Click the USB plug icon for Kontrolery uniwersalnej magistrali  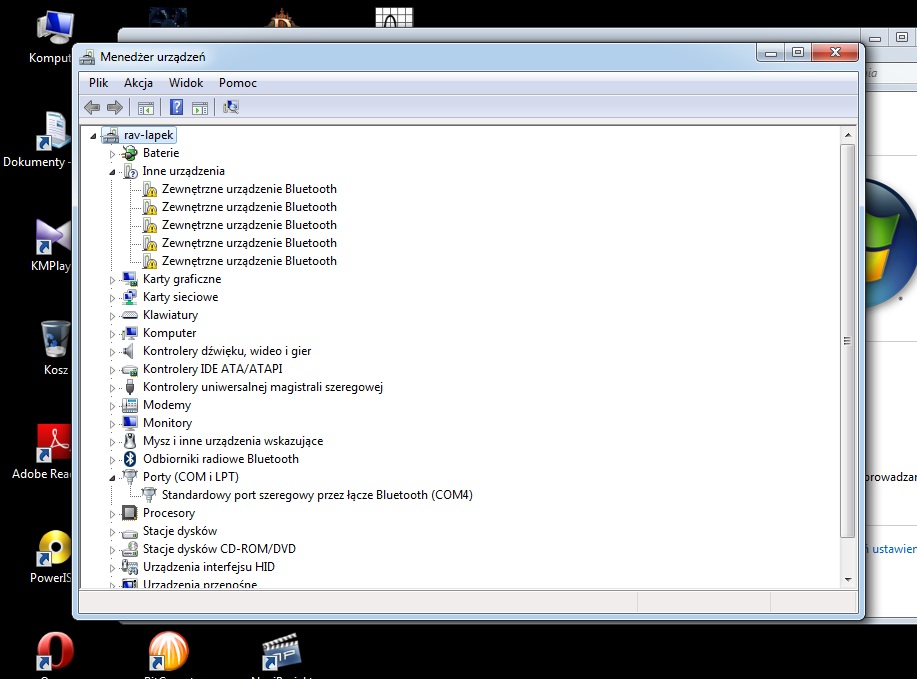pos(130,387)
